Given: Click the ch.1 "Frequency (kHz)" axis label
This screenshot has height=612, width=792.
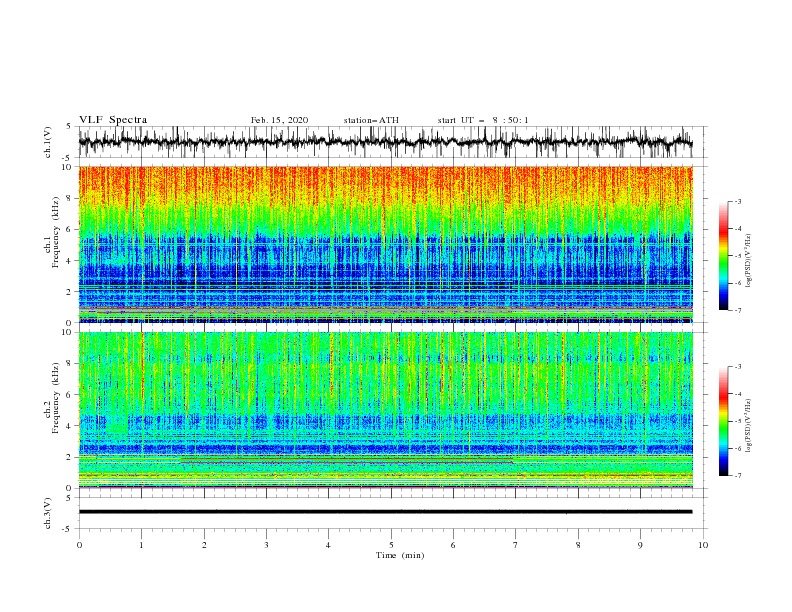Looking at the screenshot, I should click(x=56, y=230).
